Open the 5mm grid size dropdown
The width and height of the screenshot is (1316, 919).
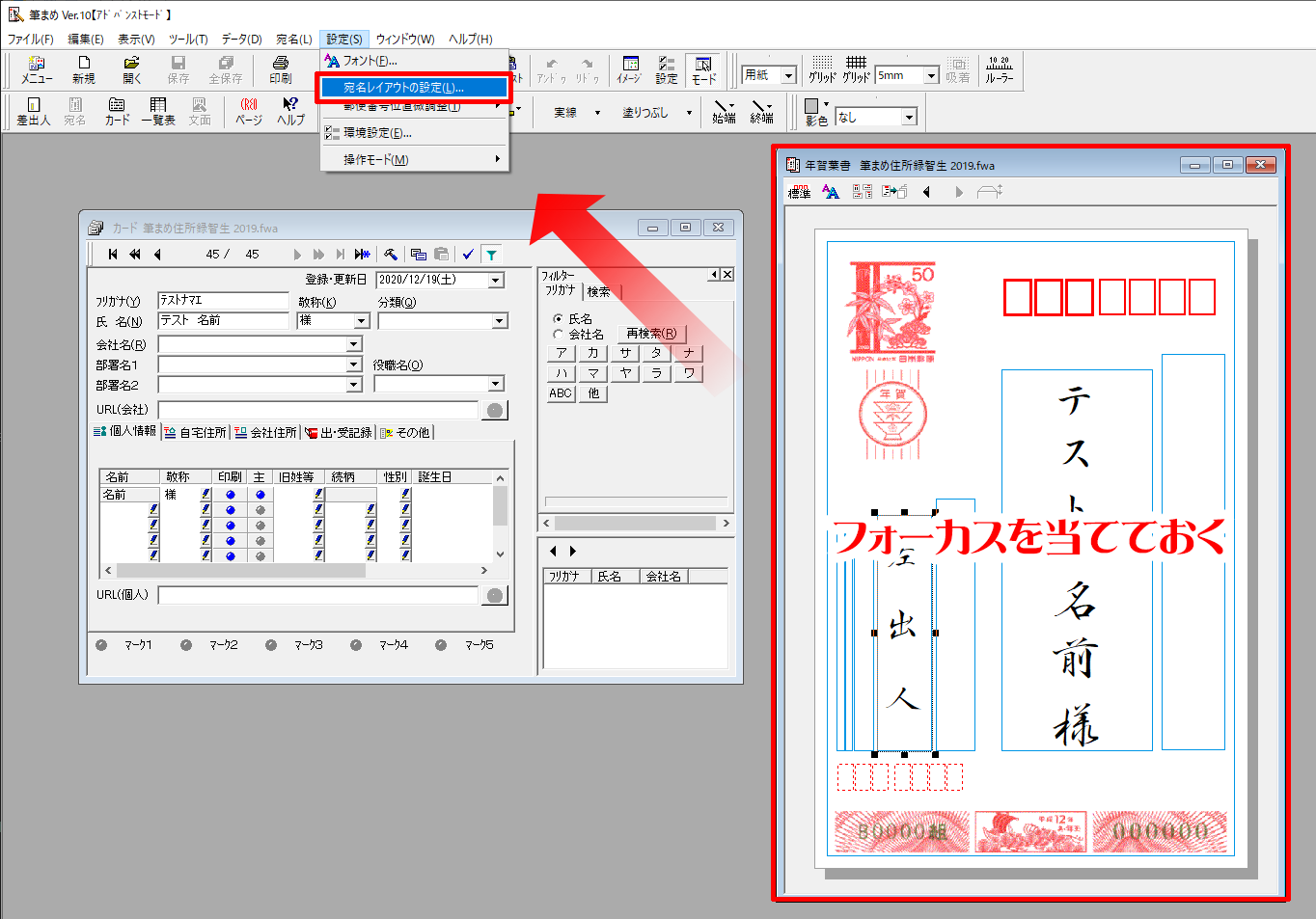[931, 75]
